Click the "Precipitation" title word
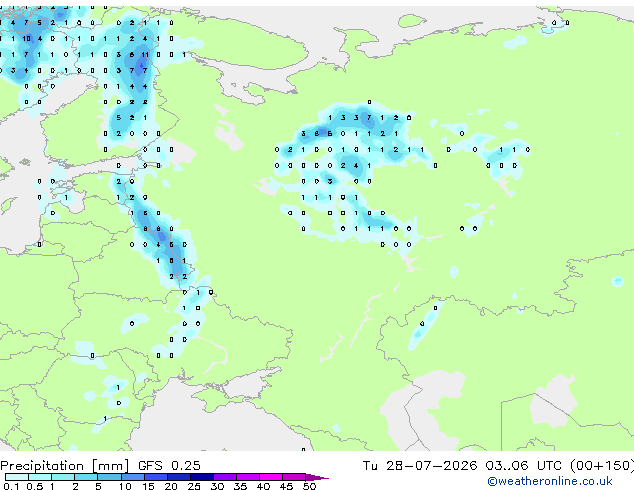634x490 pixels. 42,466
